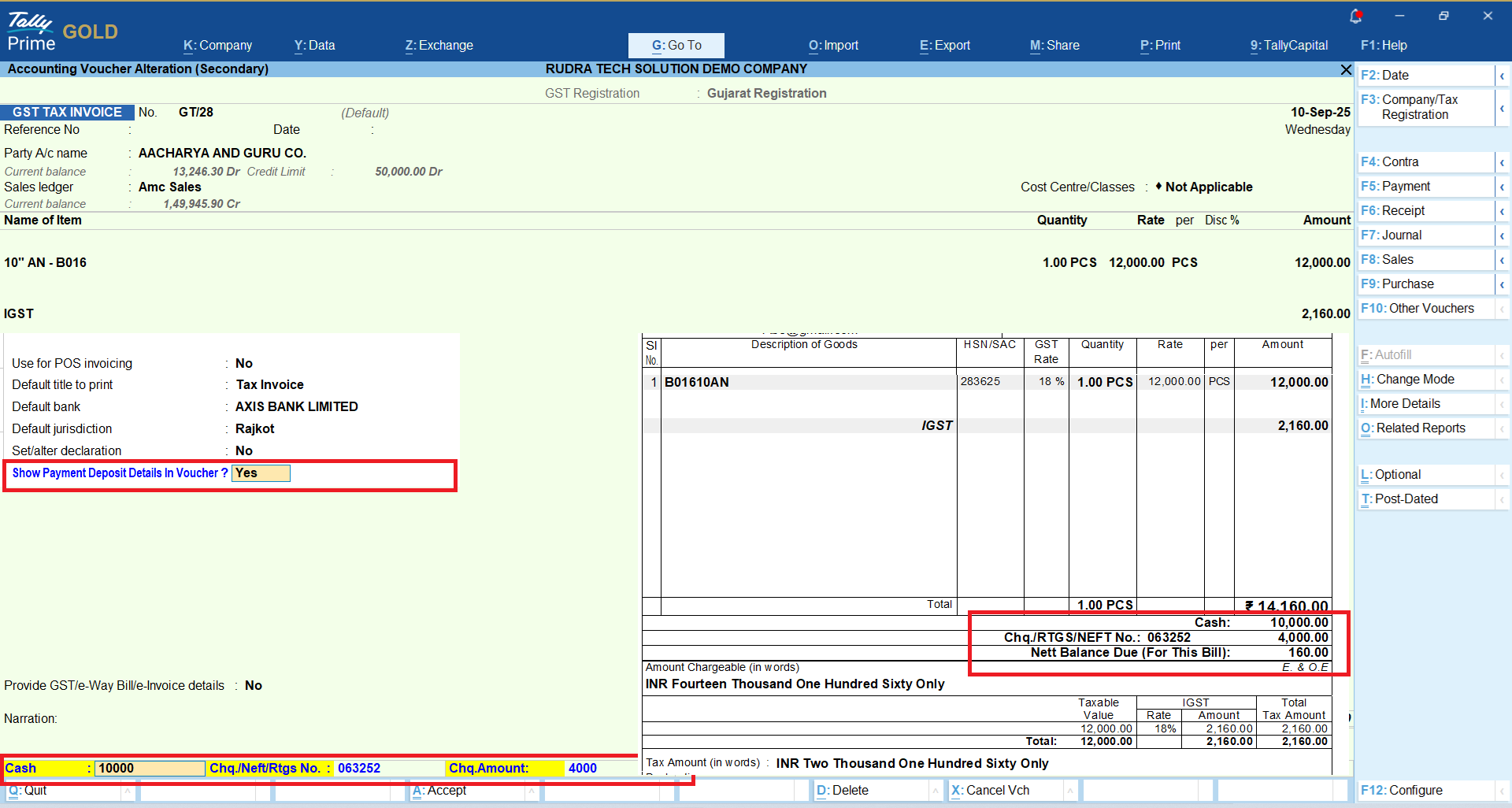Open More Details option
The height and width of the screenshot is (808, 1512).
click(x=1404, y=404)
